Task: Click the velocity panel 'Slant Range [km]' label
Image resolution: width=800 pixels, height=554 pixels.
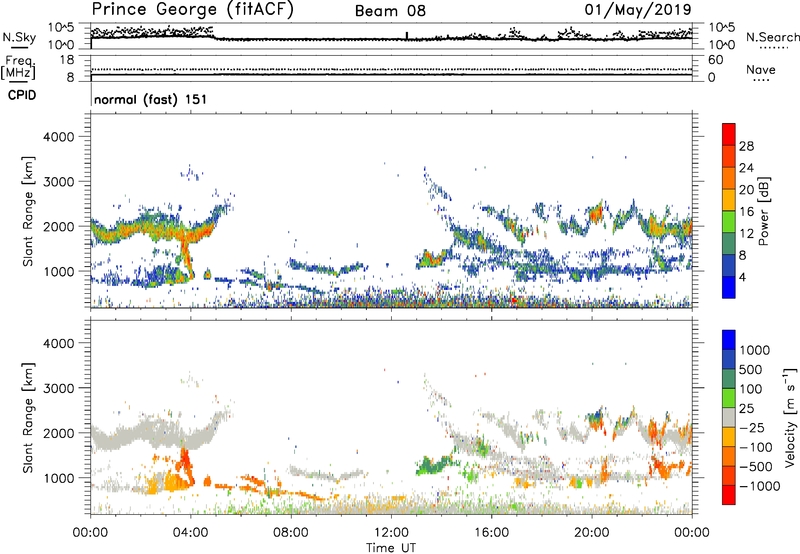Action: pos(28,417)
